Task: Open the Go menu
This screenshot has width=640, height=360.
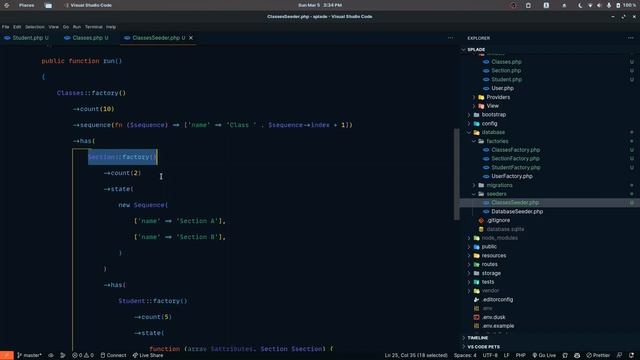Action: click(x=66, y=27)
